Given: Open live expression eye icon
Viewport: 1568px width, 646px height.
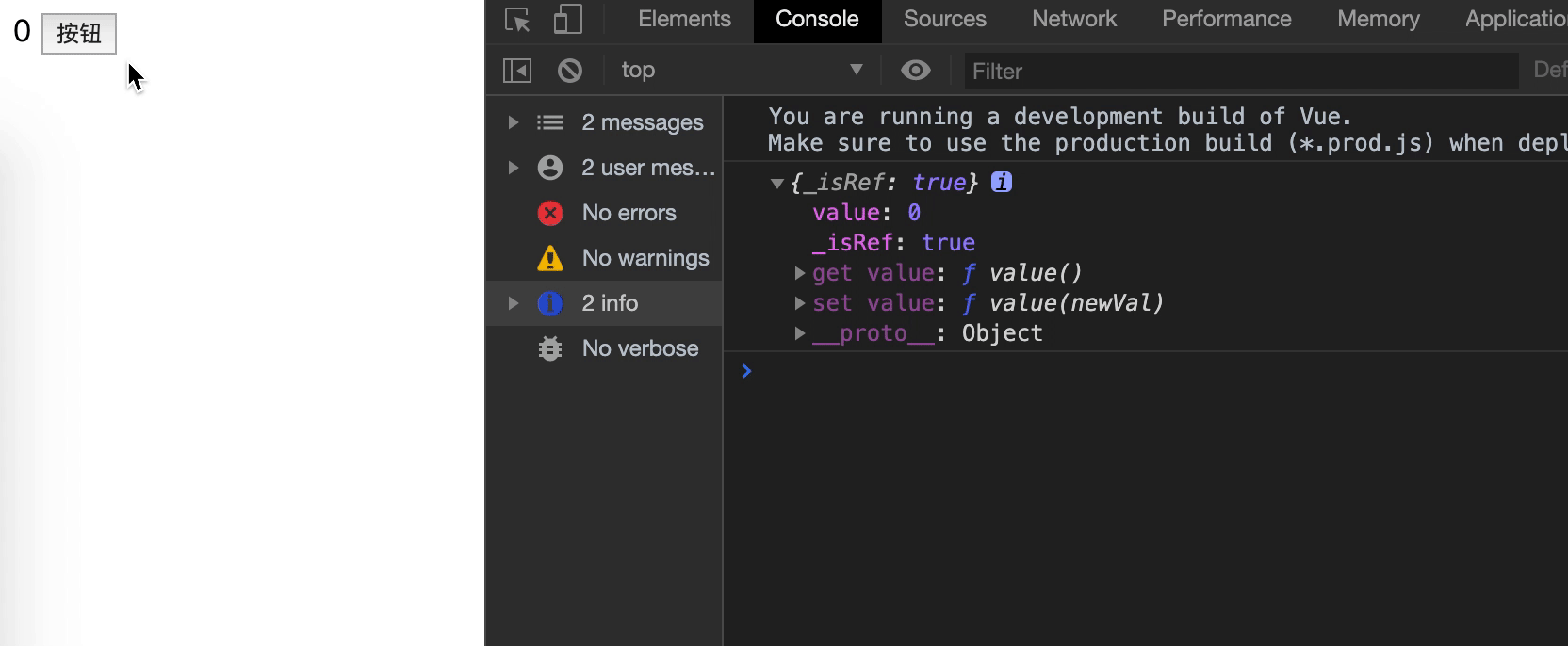Looking at the screenshot, I should pyautogui.click(x=915, y=71).
